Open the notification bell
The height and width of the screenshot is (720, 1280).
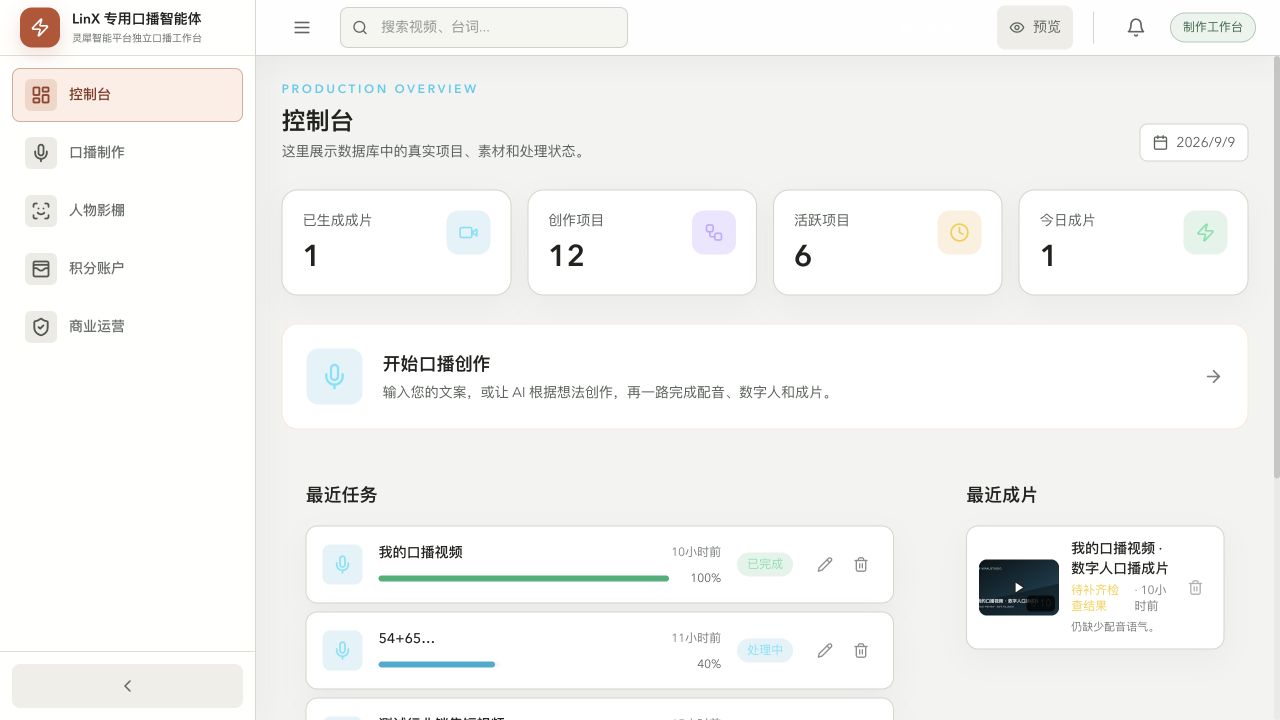pyautogui.click(x=1136, y=28)
